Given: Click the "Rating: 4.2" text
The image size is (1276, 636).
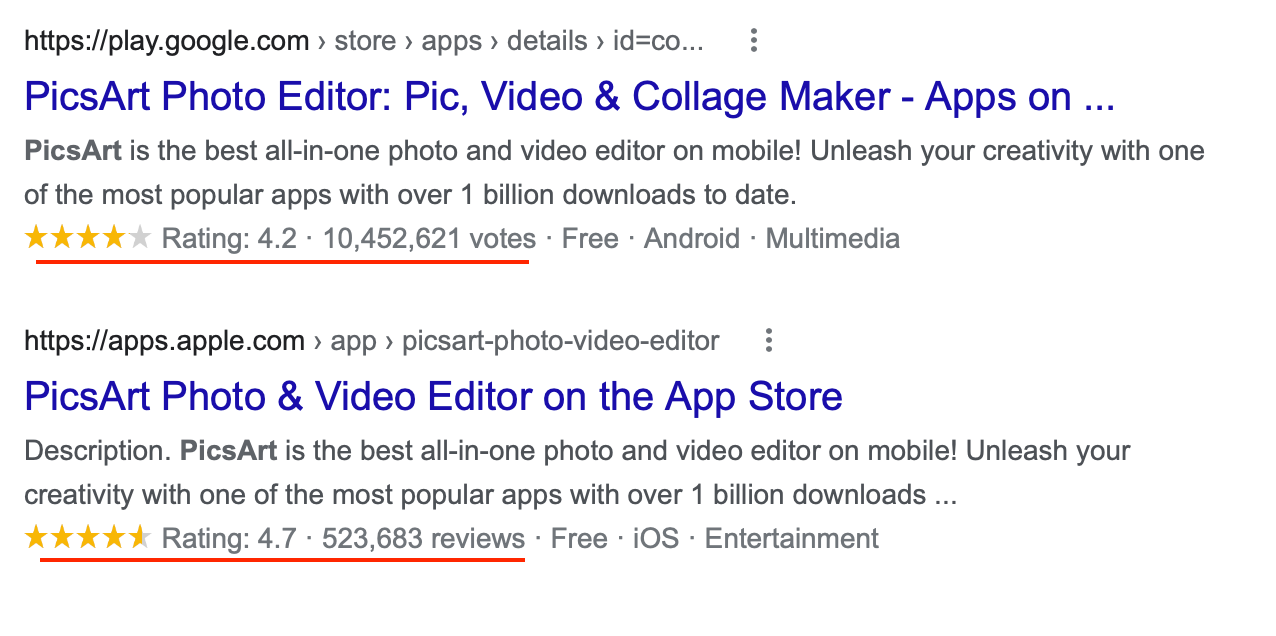Looking at the screenshot, I should (229, 239).
